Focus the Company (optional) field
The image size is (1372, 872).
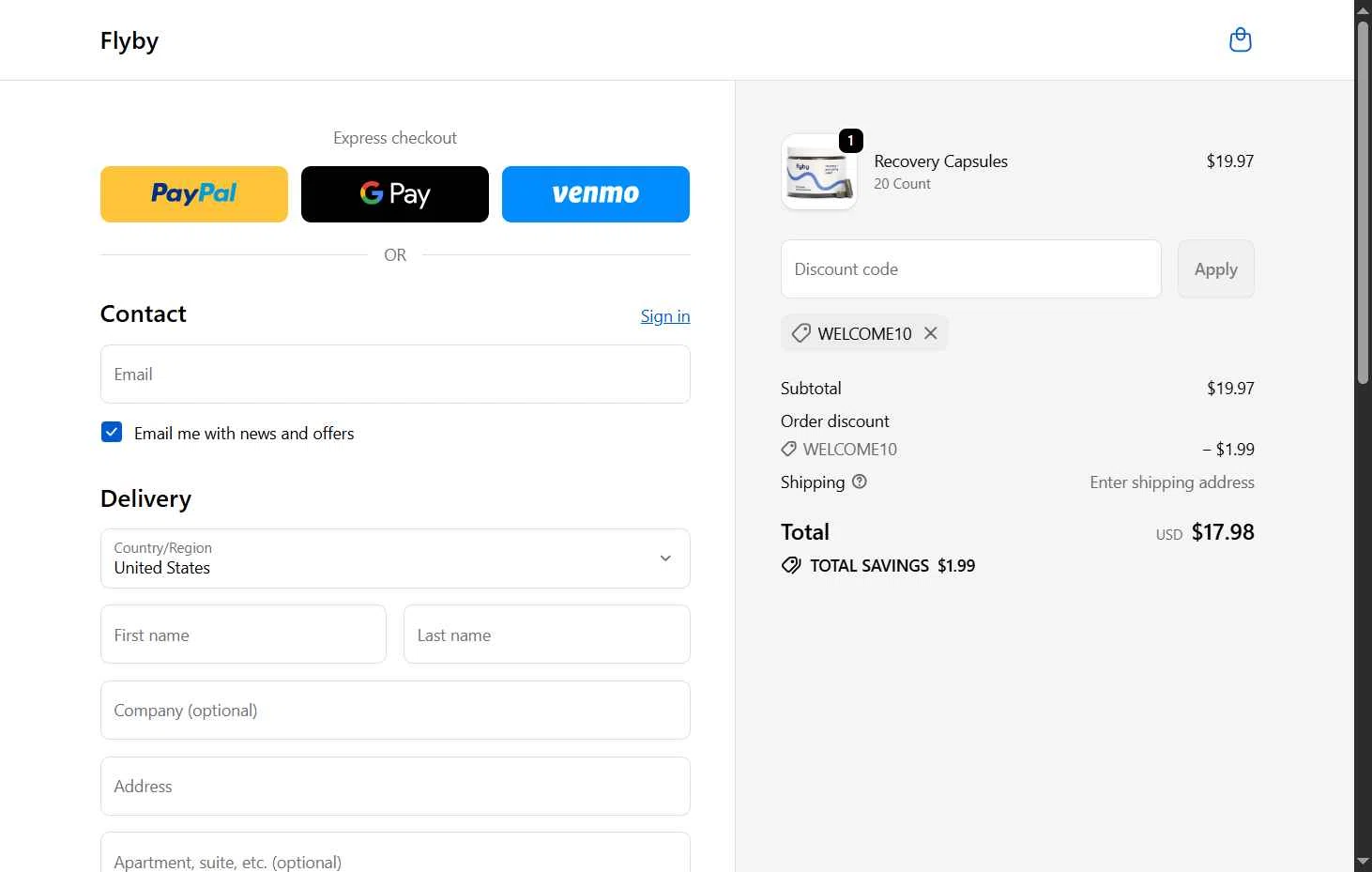click(x=395, y=711)
